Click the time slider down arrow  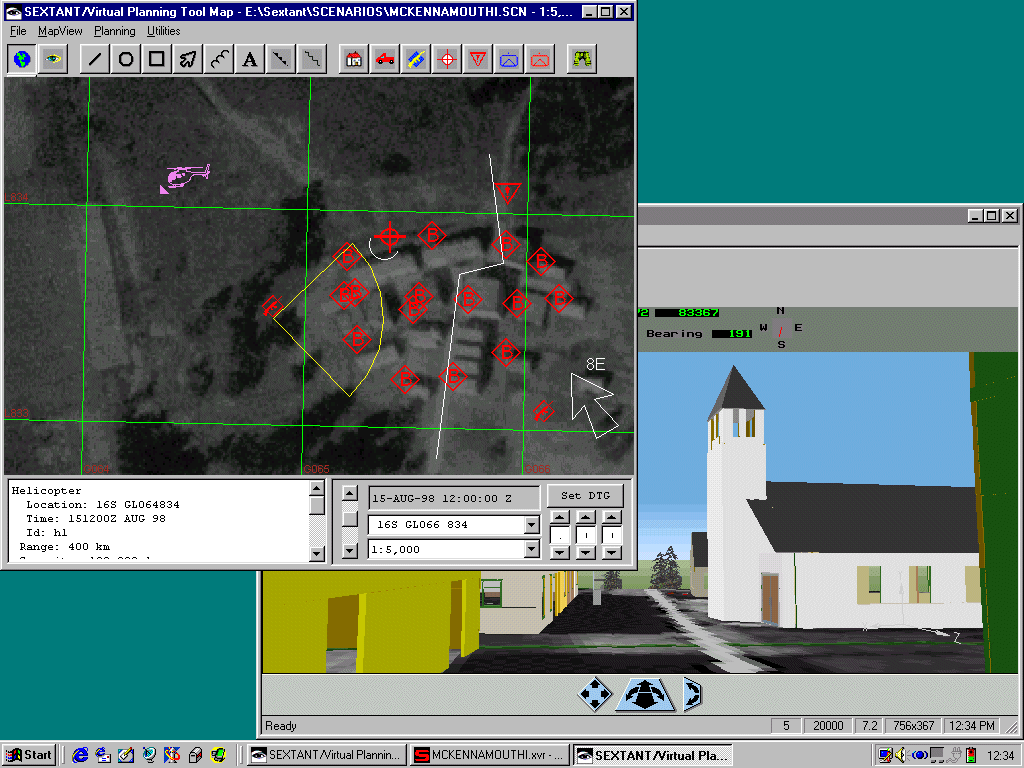(350, 551)
